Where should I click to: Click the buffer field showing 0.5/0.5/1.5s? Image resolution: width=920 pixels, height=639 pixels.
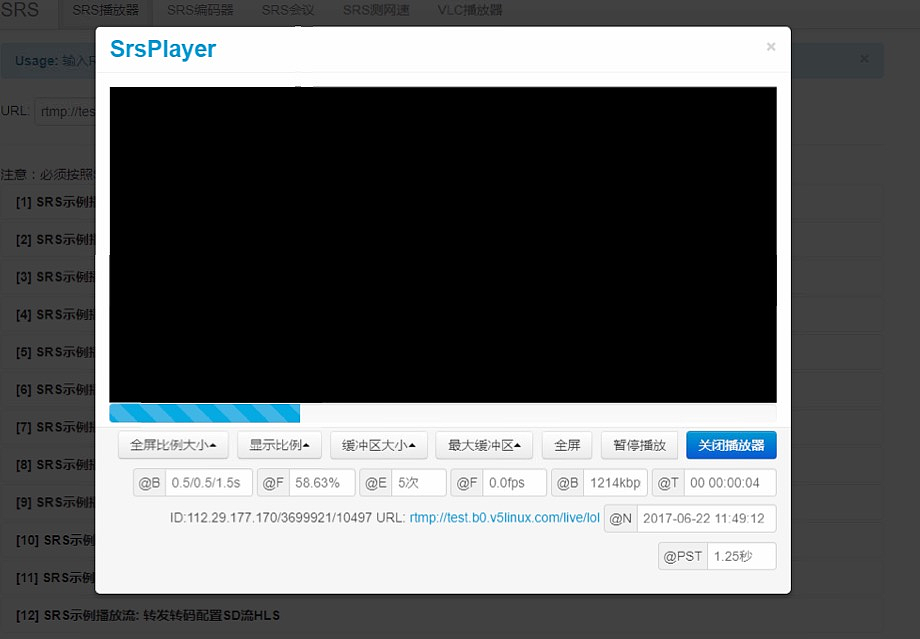click(x=207, y=483)
